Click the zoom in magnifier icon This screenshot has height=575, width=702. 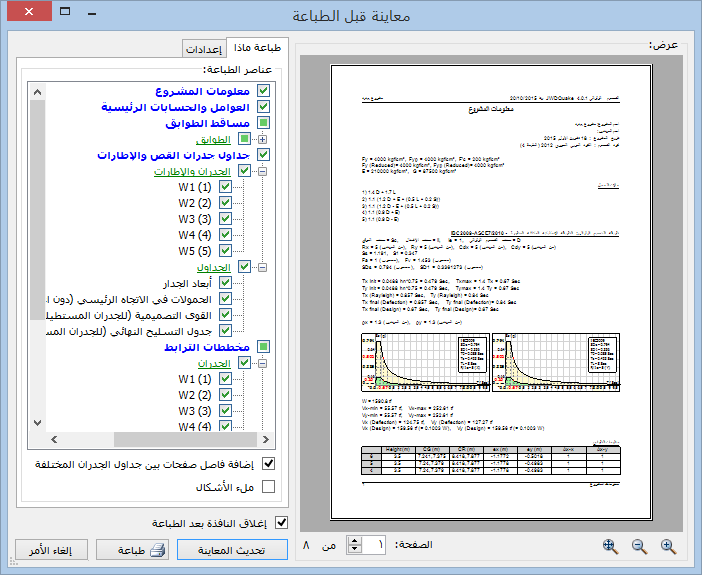coord(669,546)
